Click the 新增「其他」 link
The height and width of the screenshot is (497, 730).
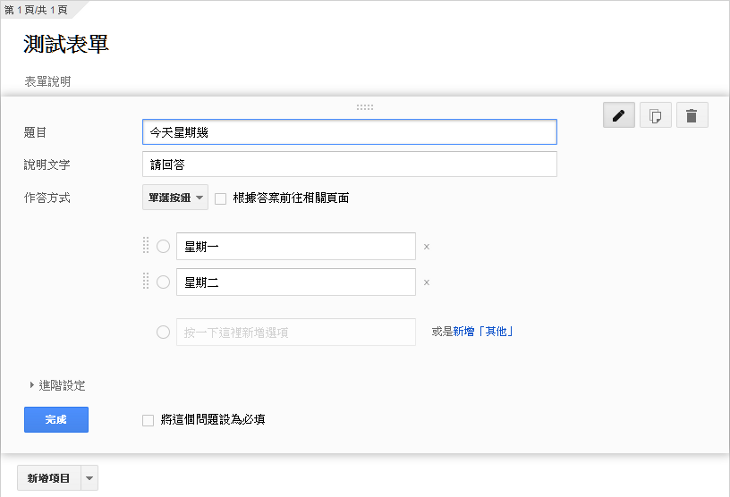point(484,332)
